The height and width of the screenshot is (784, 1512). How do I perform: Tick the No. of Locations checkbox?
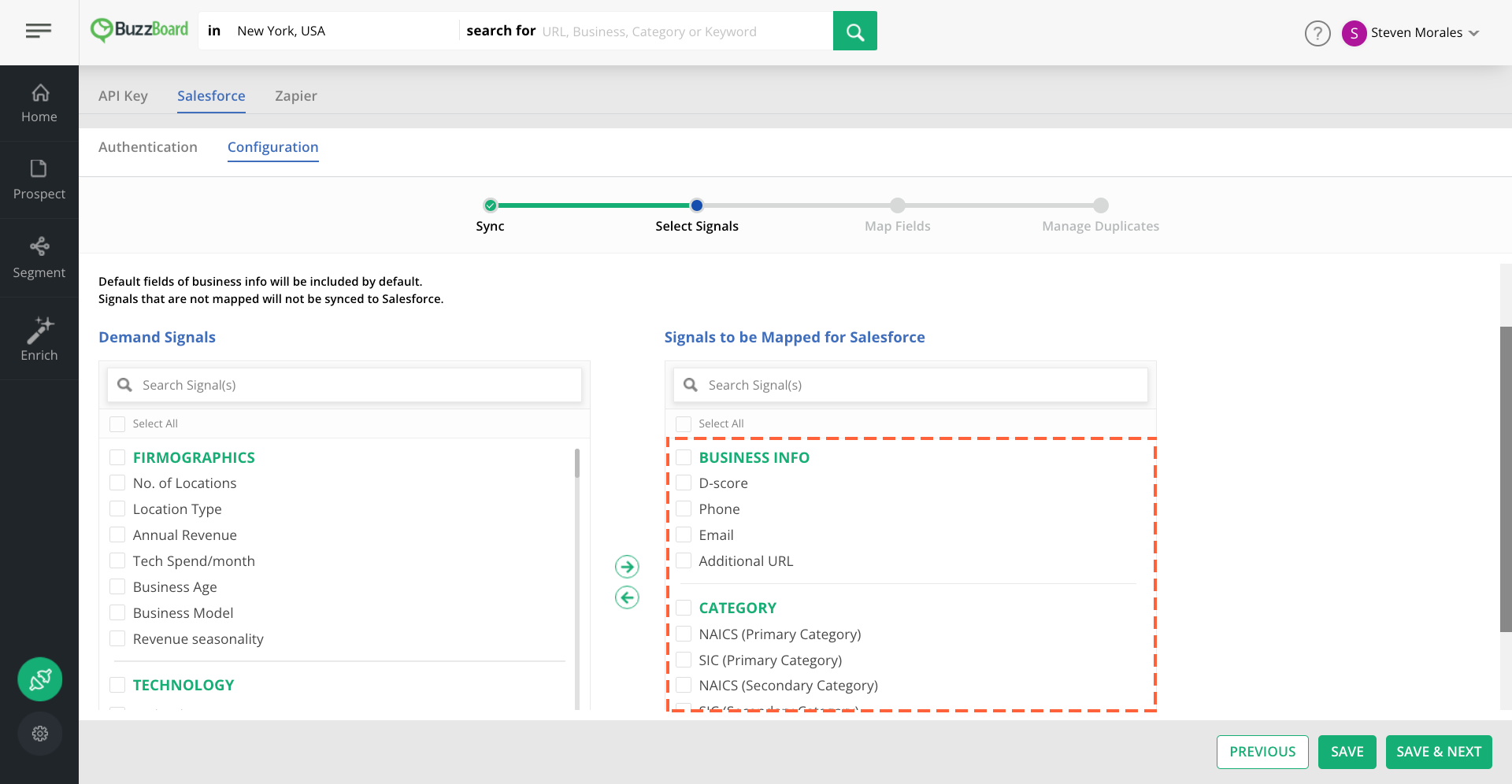point(117,483)
